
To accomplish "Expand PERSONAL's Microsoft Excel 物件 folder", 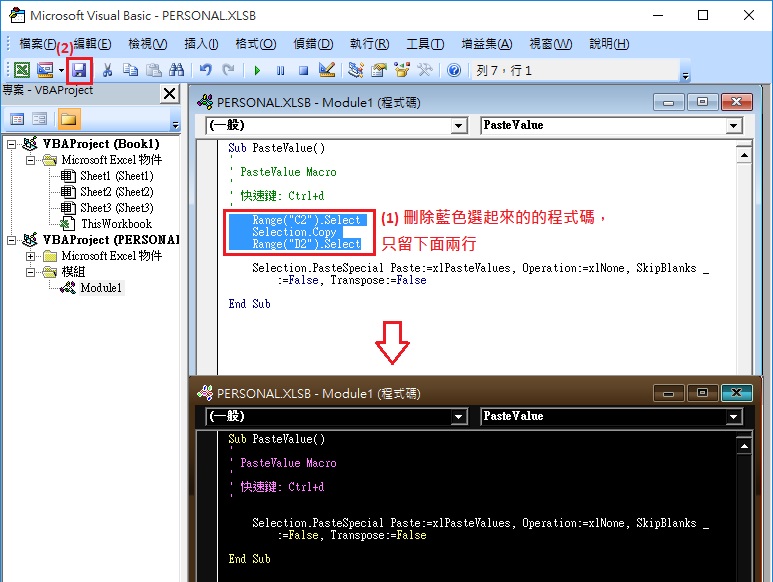I will pyautogui.click(x=30, y=256).
